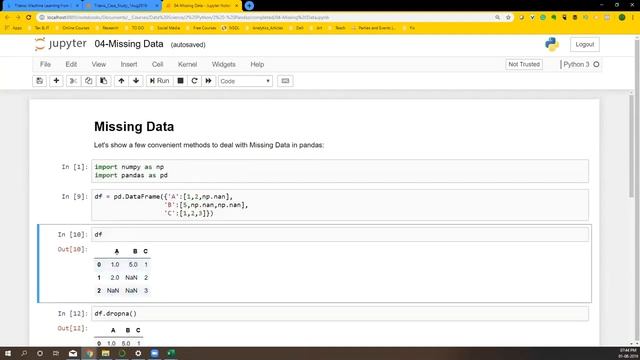Click into the df.dropna() code cell

coord(340,313)
